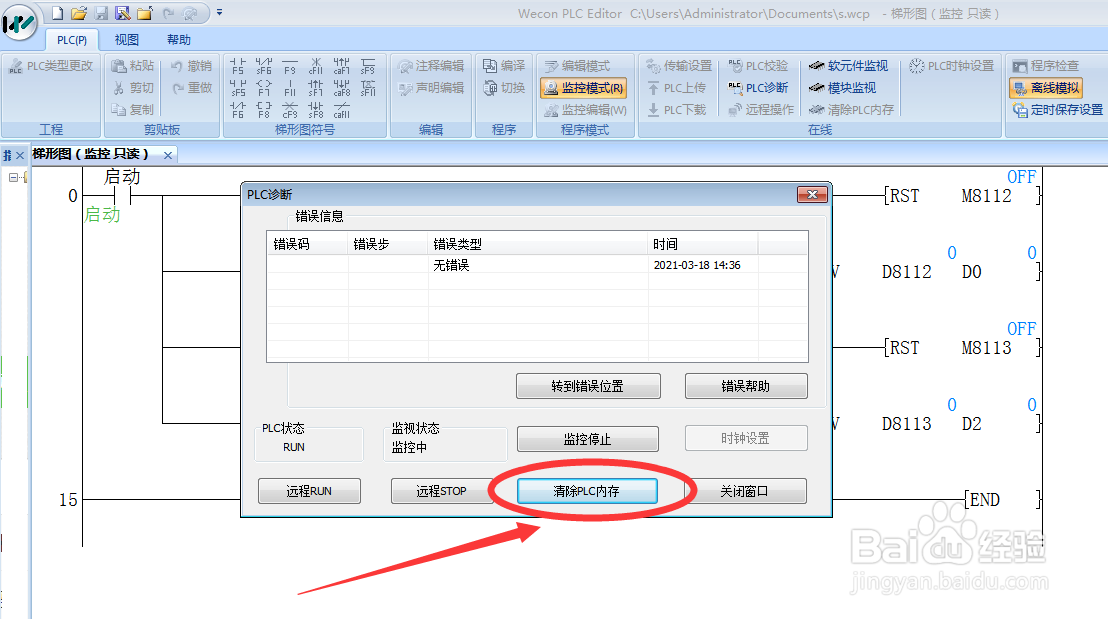Insert coil F7 symbol
Image resolution: width=1108 pixels, height=619 pixels.
click(264, 88)
